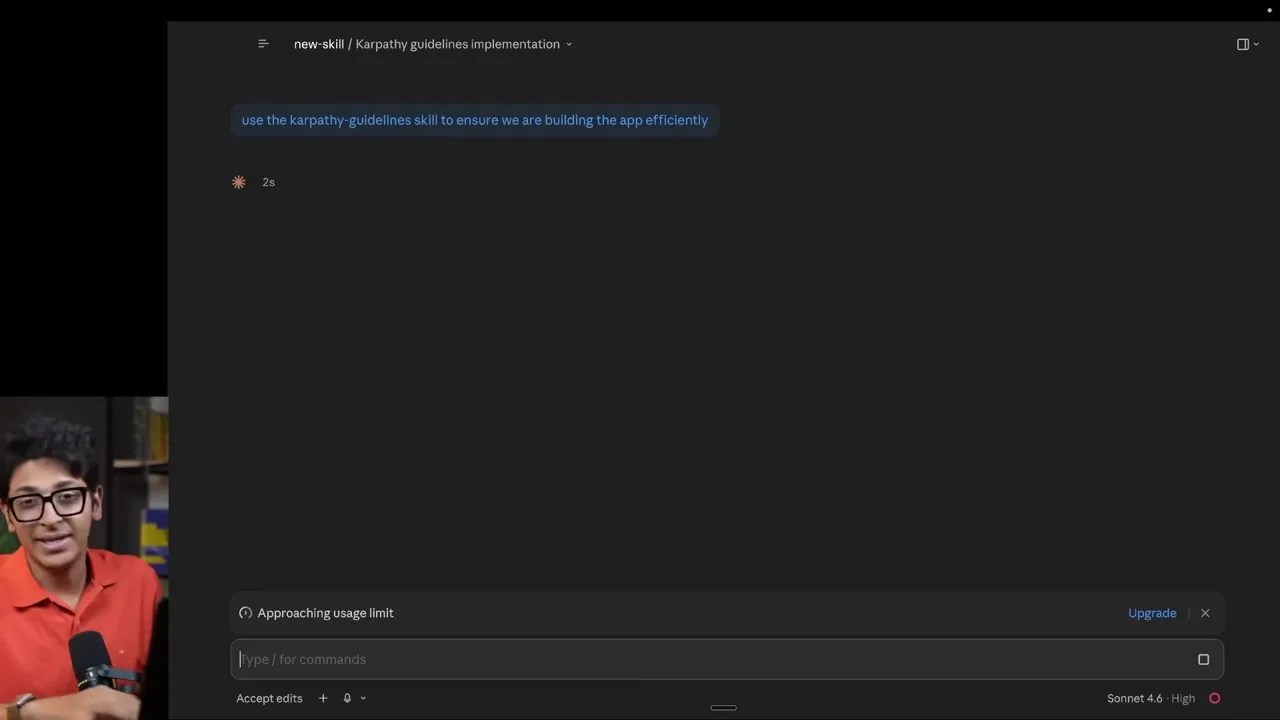Click the orange thinking spinner icon
The height and width of the screenshot is (720, 1280).
point(239,182)
